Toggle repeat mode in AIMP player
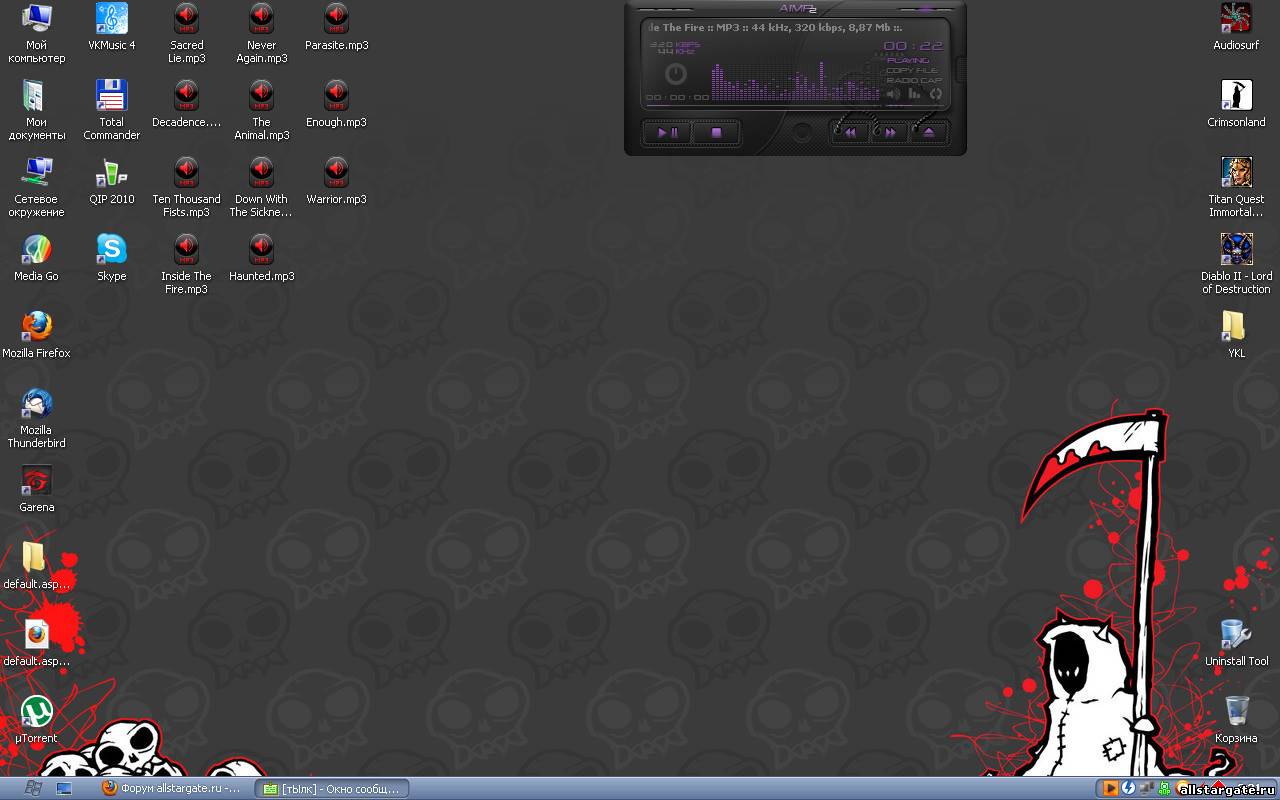Viewport: 1280px width, 800px height. tap(936, 94)
